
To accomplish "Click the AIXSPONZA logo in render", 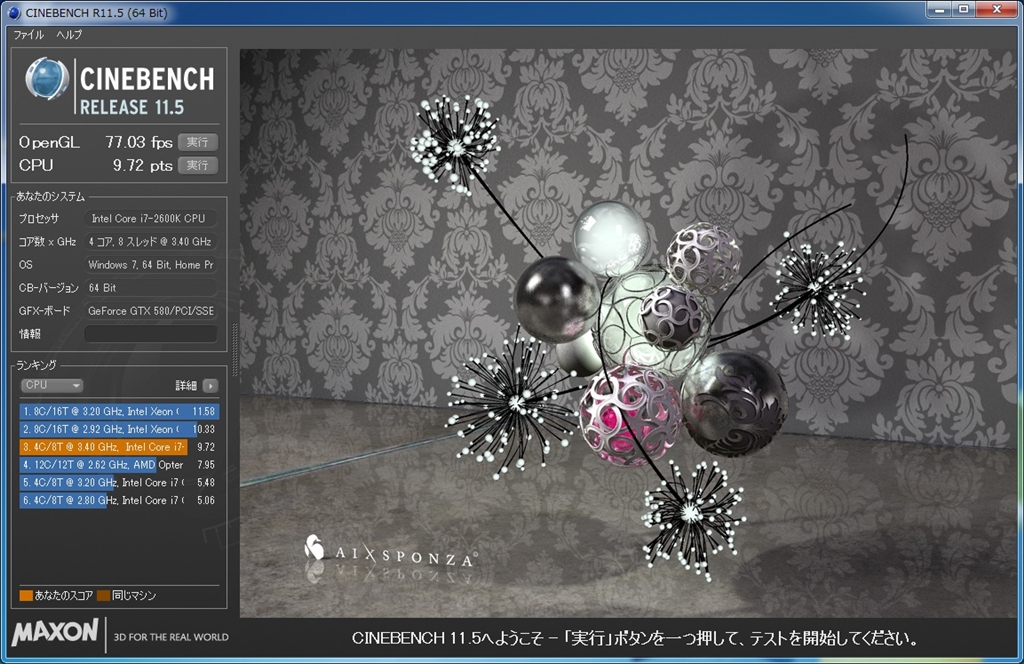I will [x=391, y=552].
